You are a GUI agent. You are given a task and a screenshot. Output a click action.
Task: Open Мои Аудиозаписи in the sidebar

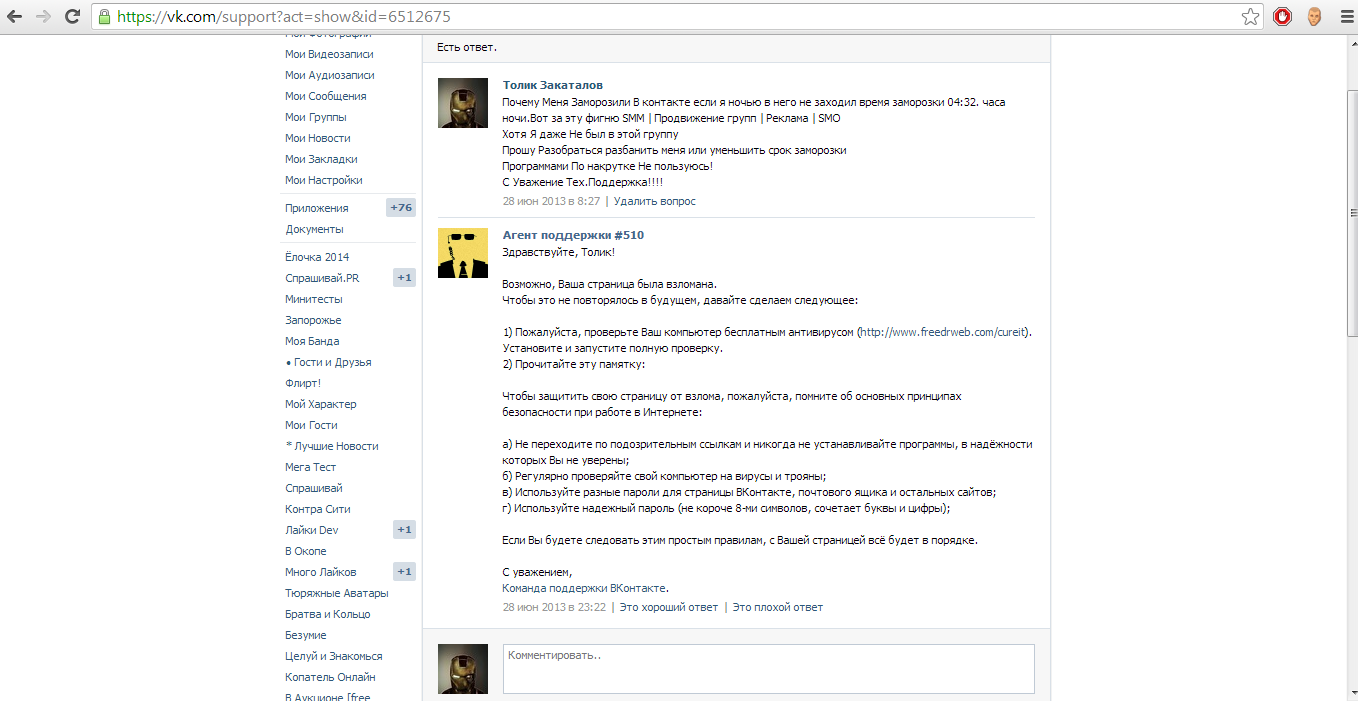(x=330, y=75)
